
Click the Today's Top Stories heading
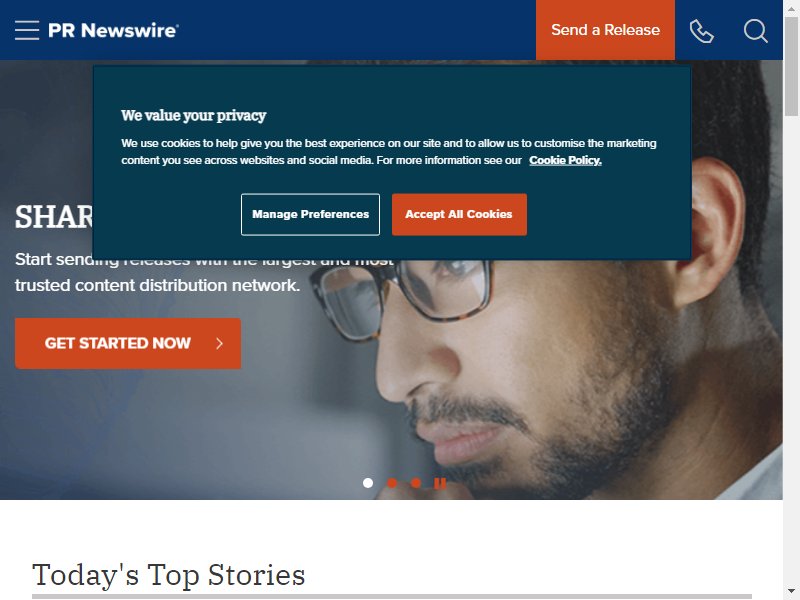click(x=168, y=575)
